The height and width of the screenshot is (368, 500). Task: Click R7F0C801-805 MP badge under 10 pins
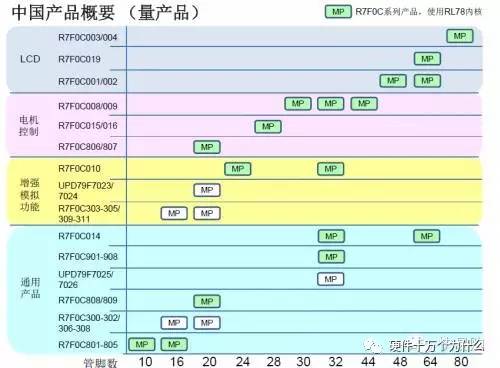(x=142, y=344)
